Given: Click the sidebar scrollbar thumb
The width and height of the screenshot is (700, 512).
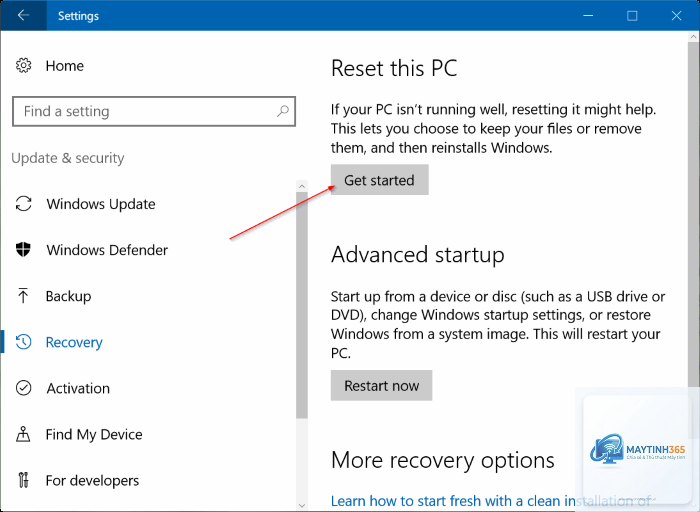Looking at the screenshot, I should pos(302,305).
